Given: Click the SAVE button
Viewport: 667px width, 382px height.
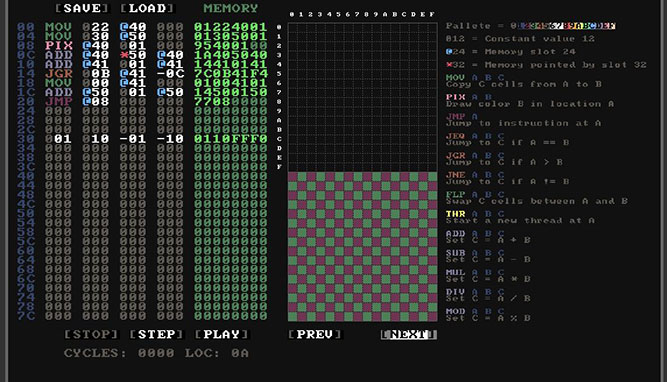Looking at the screenshot, I should [83, 8].
